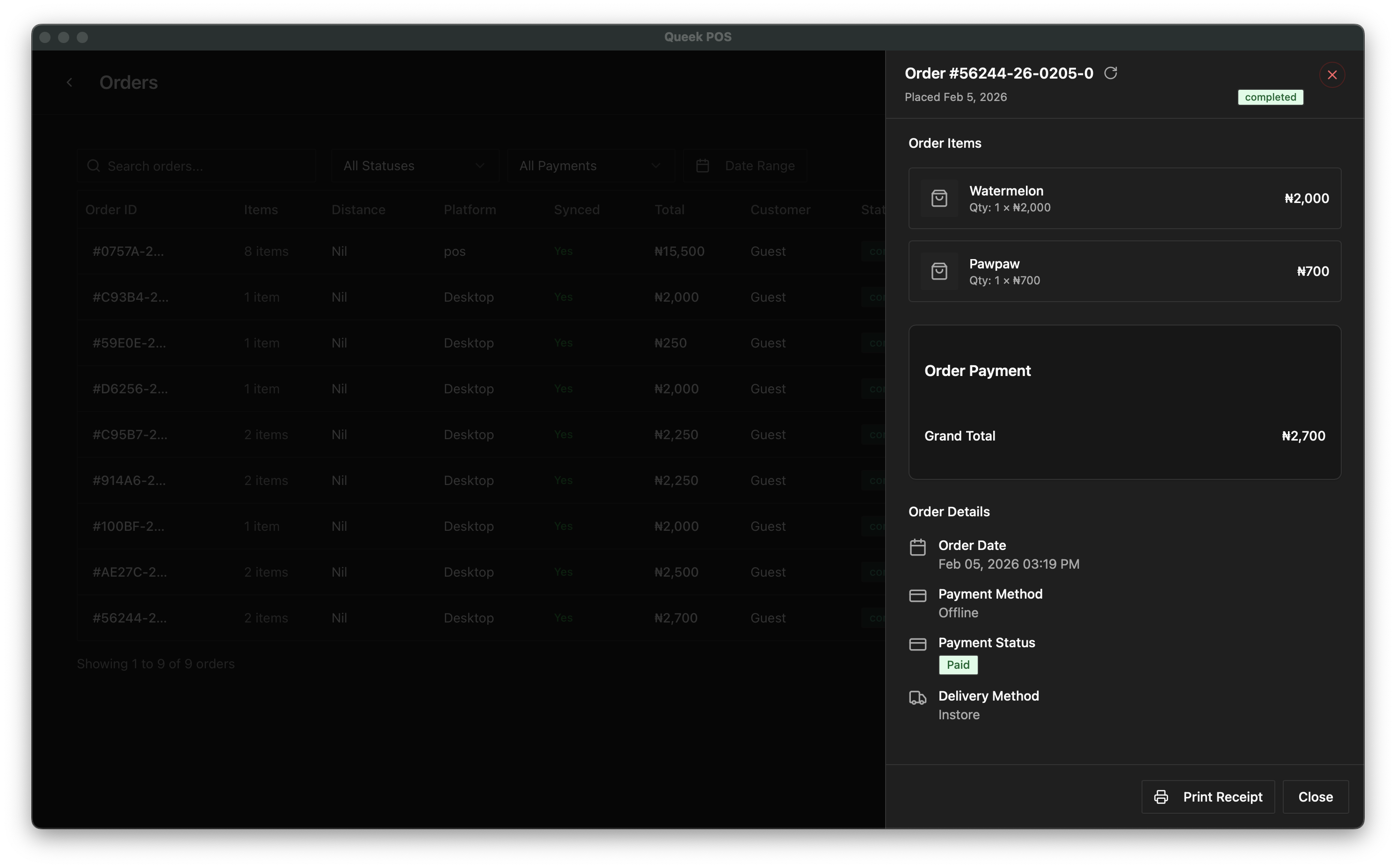Open the All Payments dropdown
This screenshot has width=1396, height=868.
590,166
